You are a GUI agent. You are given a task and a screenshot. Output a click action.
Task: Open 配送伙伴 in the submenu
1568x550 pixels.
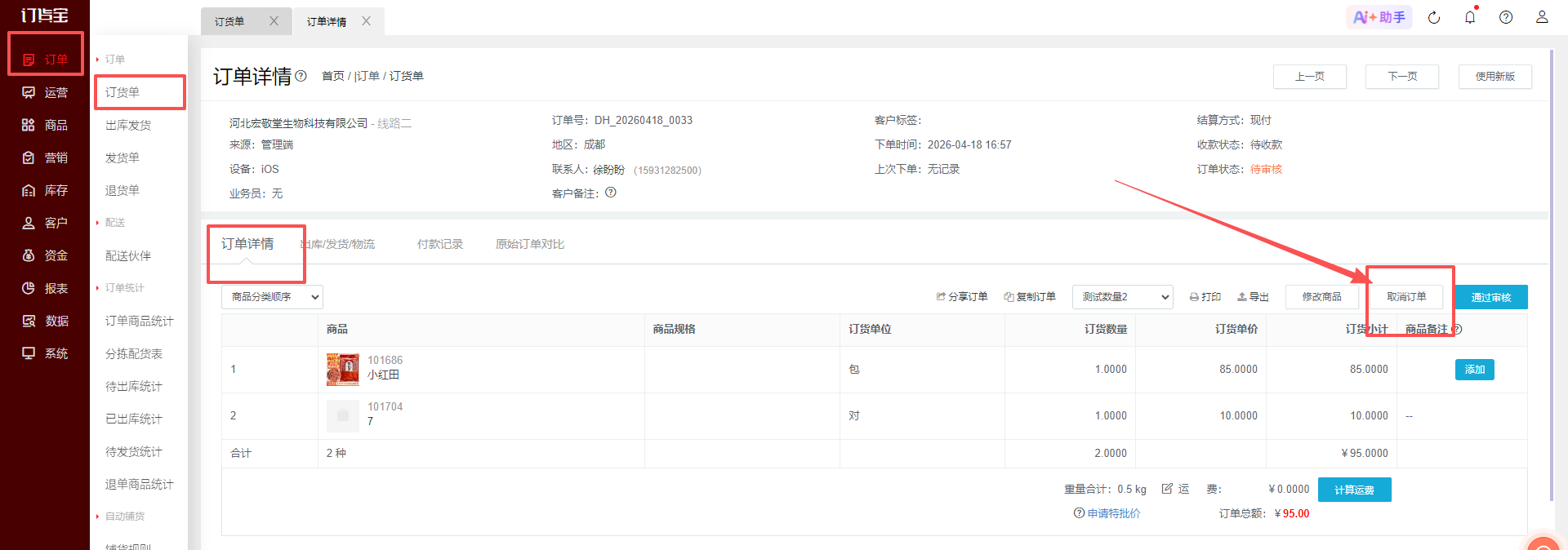[x=128, y=255]
